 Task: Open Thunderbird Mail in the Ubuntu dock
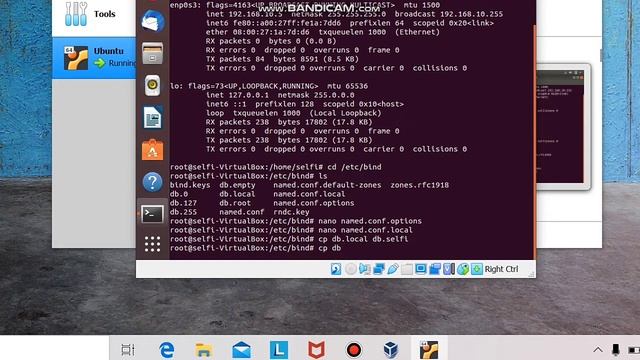153,21
